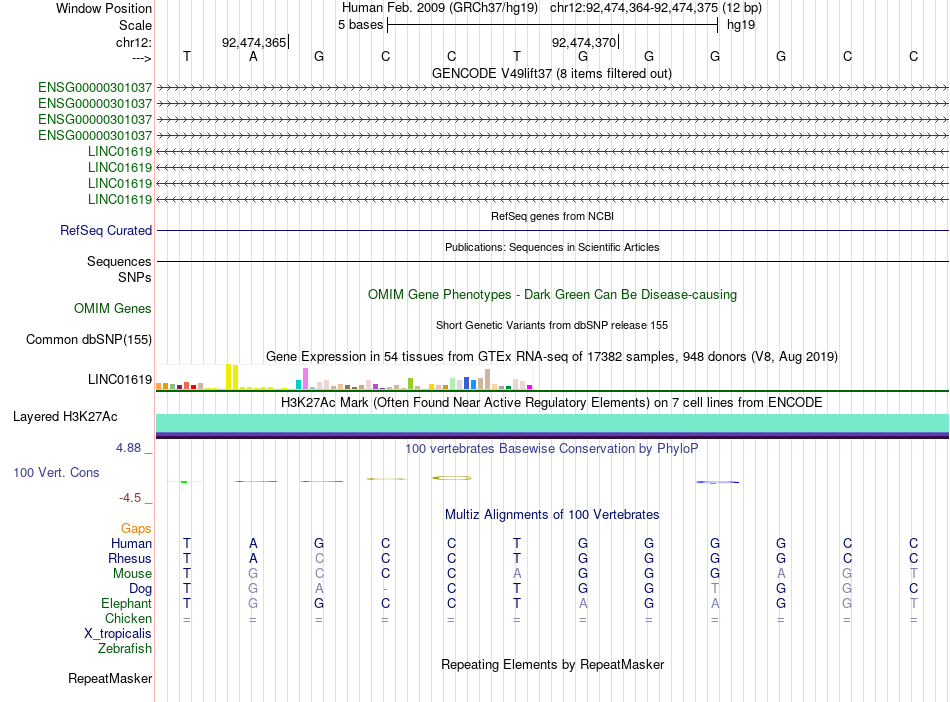Open Publications: Sequences in Scientific Articles title

point(552,247)
